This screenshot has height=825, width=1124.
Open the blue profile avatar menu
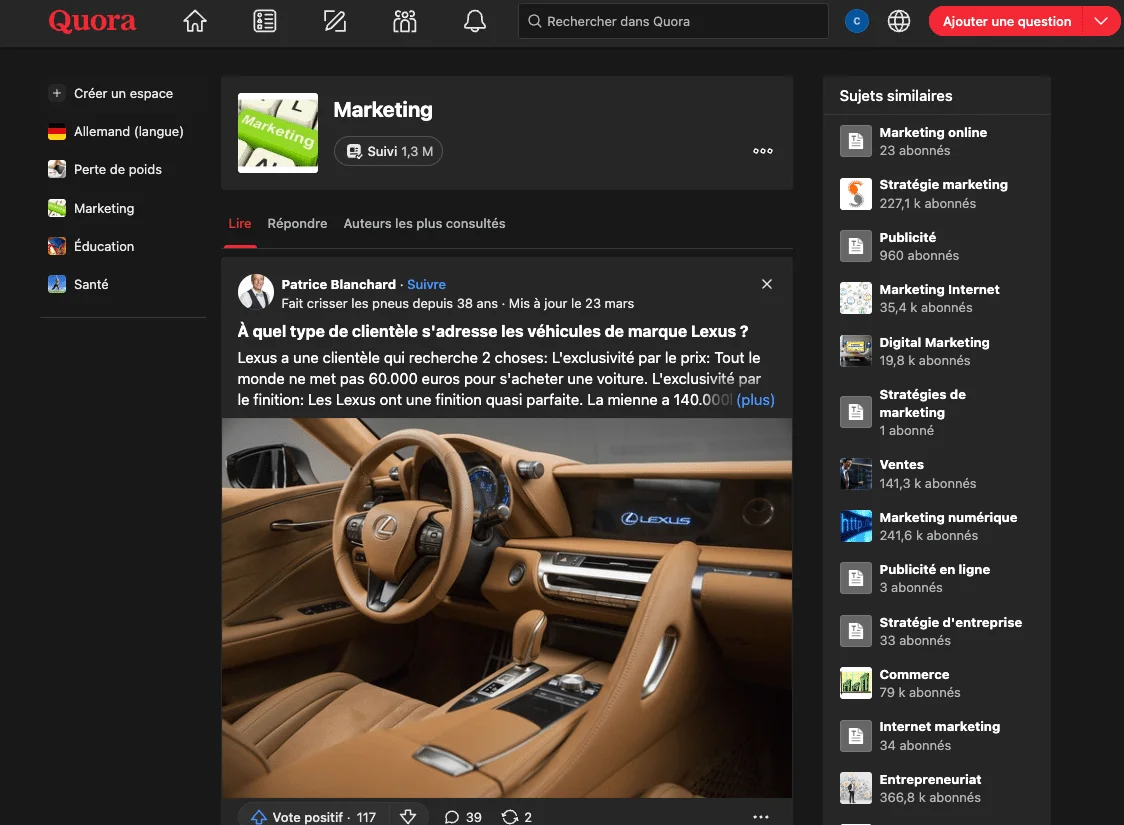tap(857, 22)
